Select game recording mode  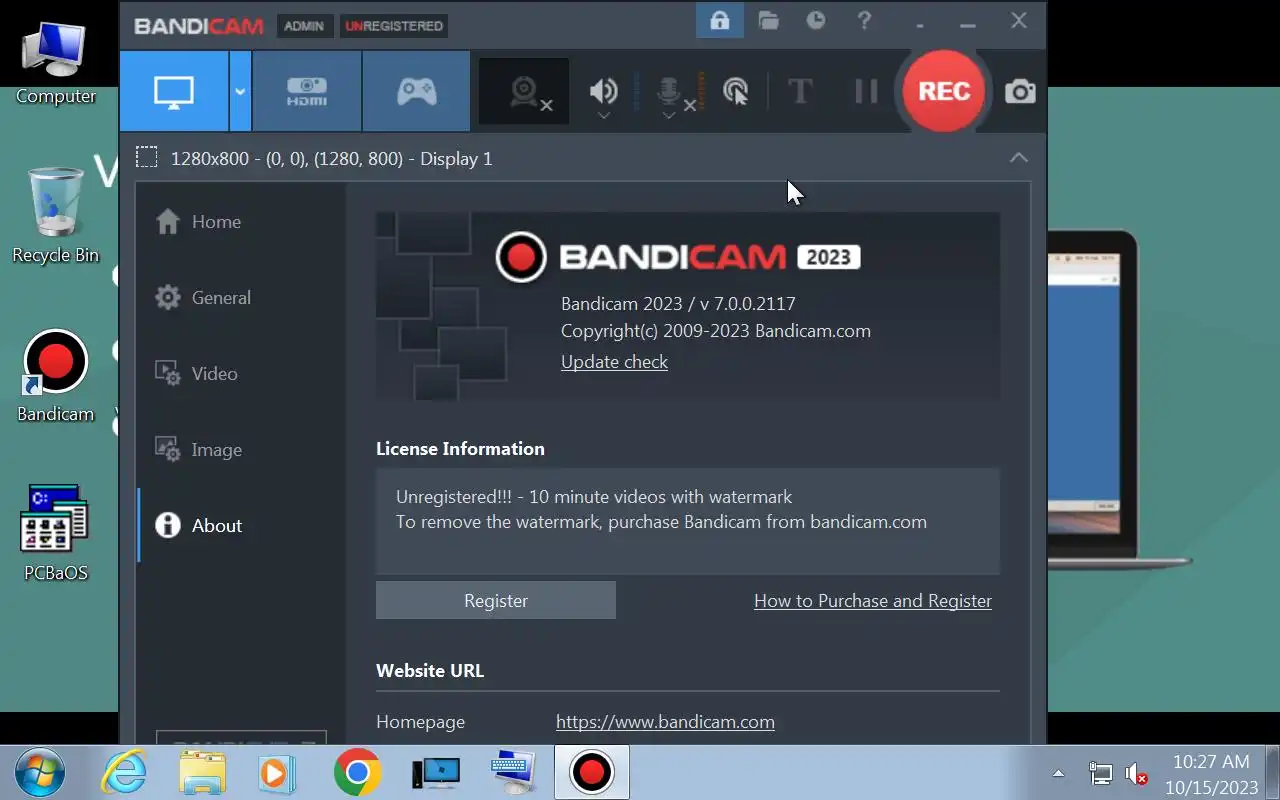[x=416, y=92]
